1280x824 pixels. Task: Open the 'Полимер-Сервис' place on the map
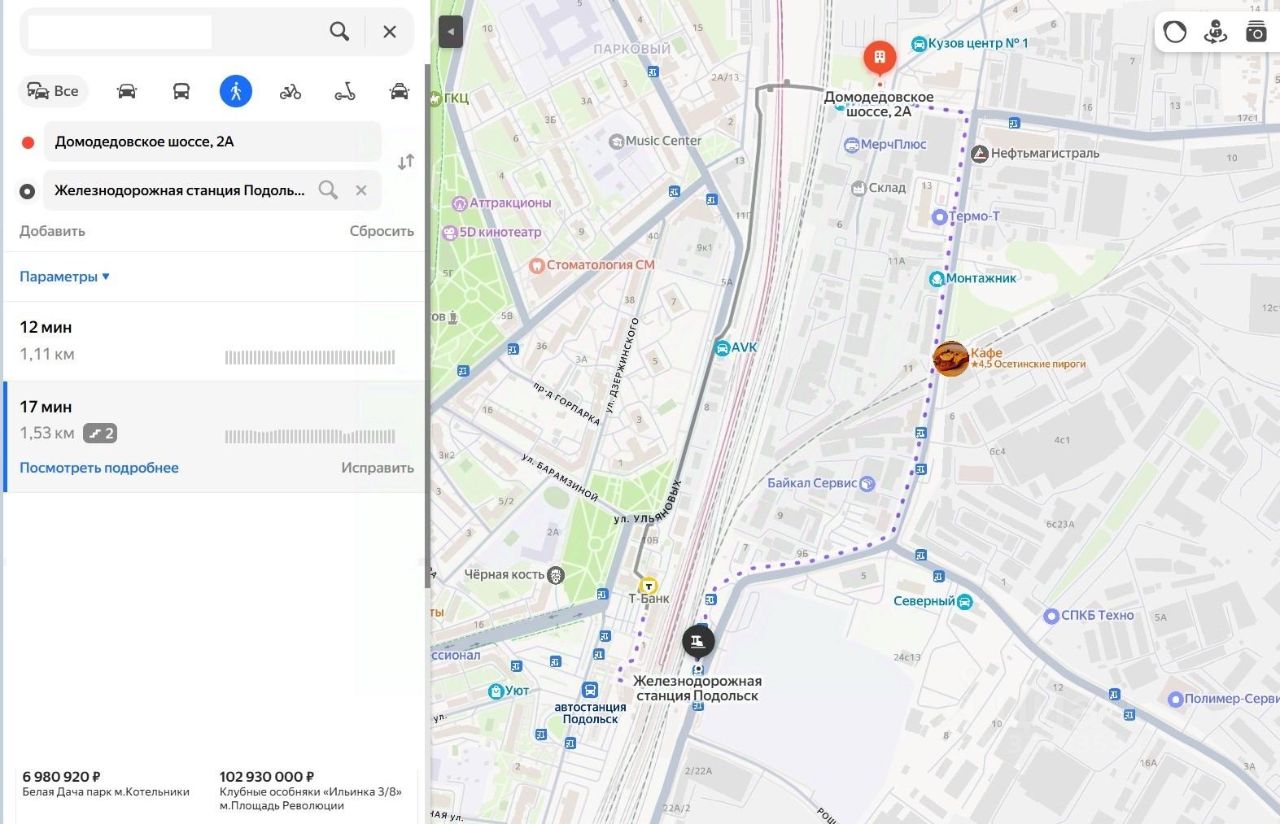click(x=1223, y=699)
